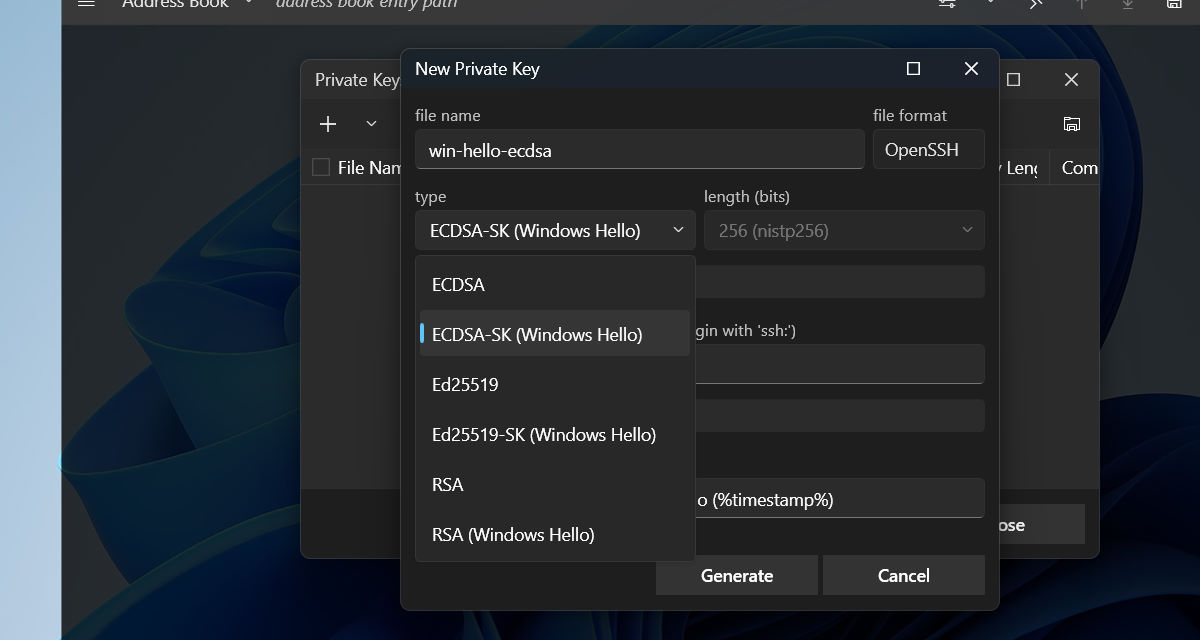This screenshot has width=1200, height=640.
Task: Open the file format dropdown showing OpenSSH
Action: (929, 149)
